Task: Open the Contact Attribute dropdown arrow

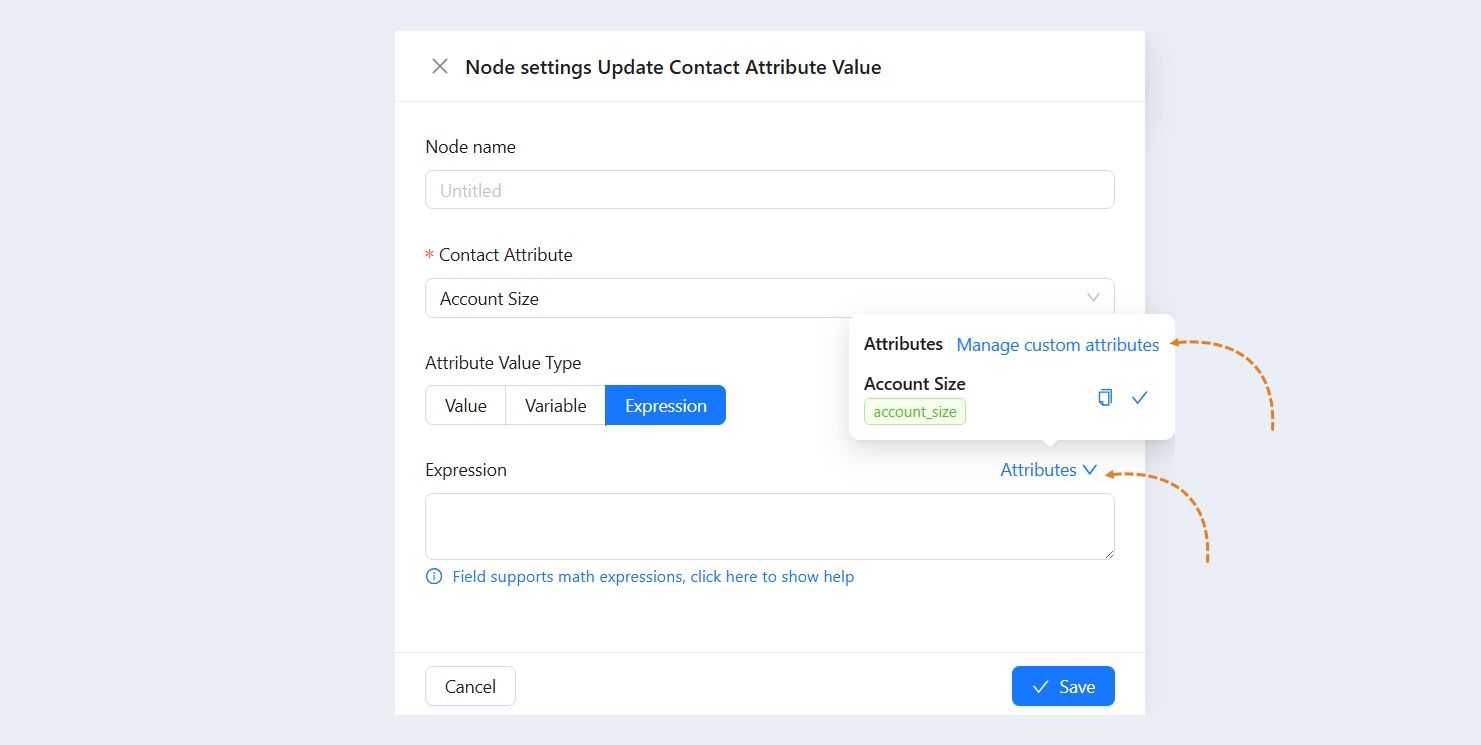Action: 1093,298
